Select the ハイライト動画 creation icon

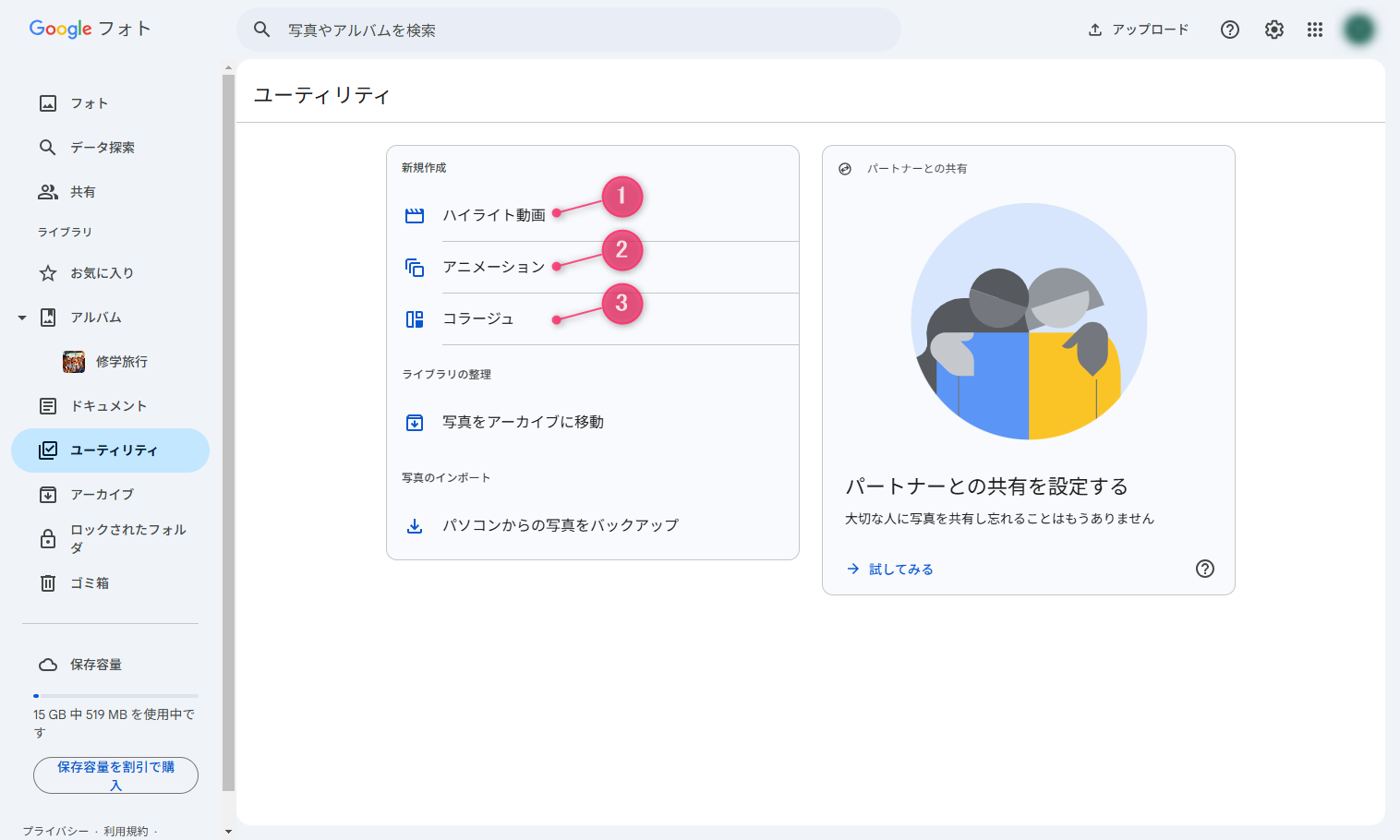(415, 214)
